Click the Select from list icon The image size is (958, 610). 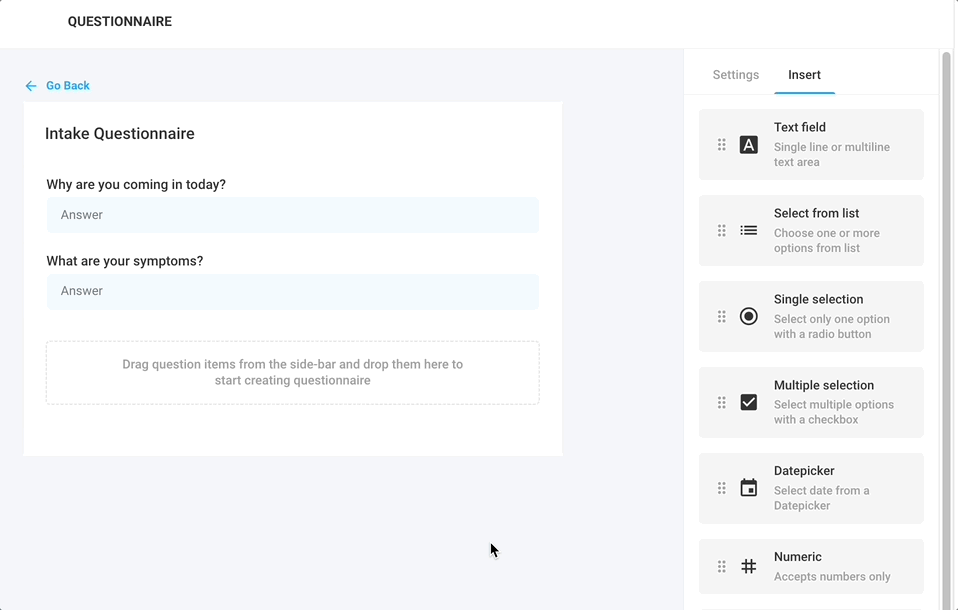coord(748,230)
